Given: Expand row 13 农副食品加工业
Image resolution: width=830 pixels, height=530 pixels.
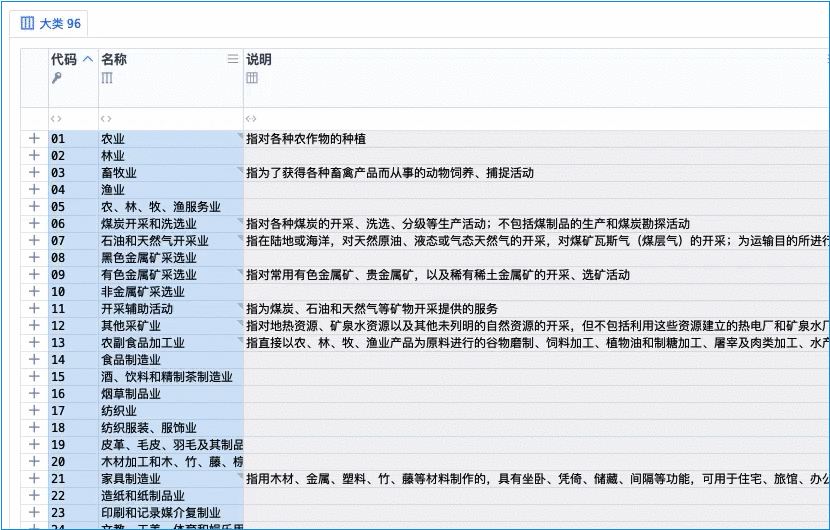Looking at the screenshot, I should pos(34,343).
